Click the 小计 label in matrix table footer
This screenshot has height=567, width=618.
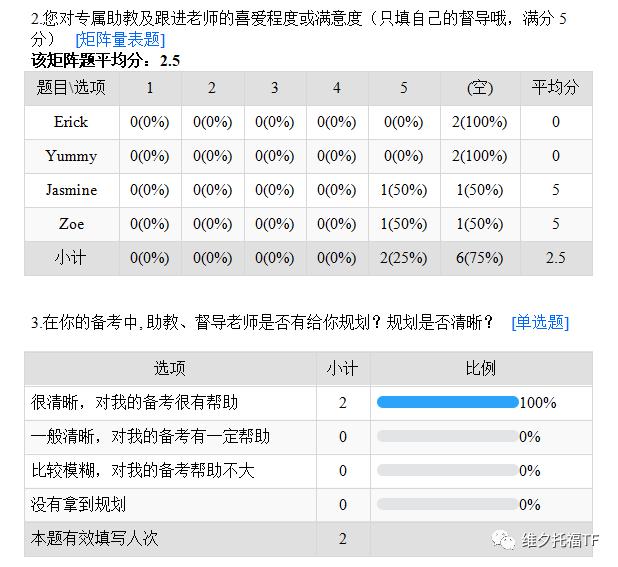coord(71,258)
